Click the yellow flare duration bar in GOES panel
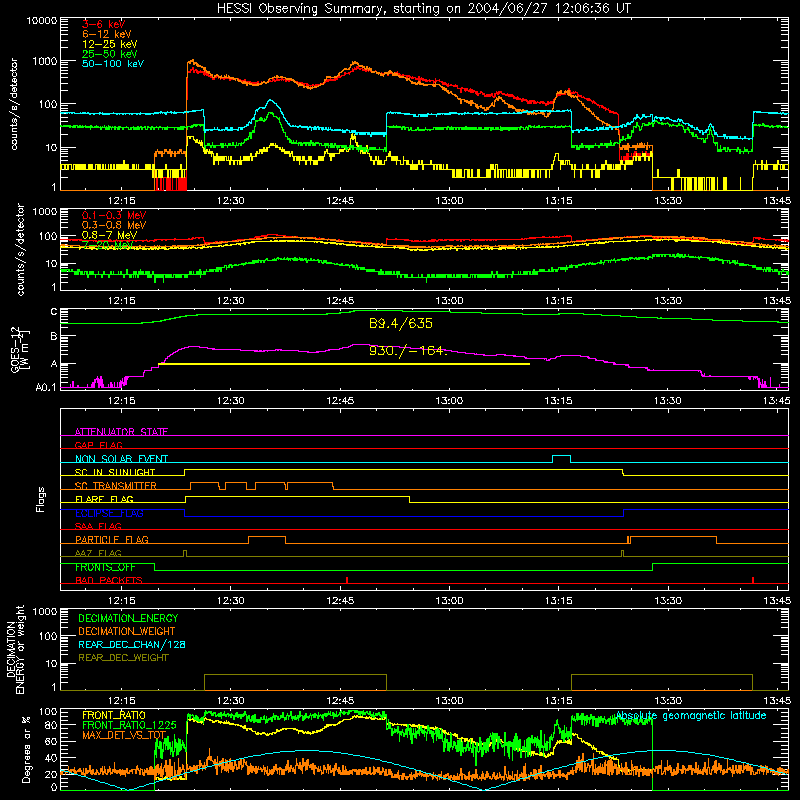Image resolution: width=800 pixels, height=800 pixels. tap(344, 364)
